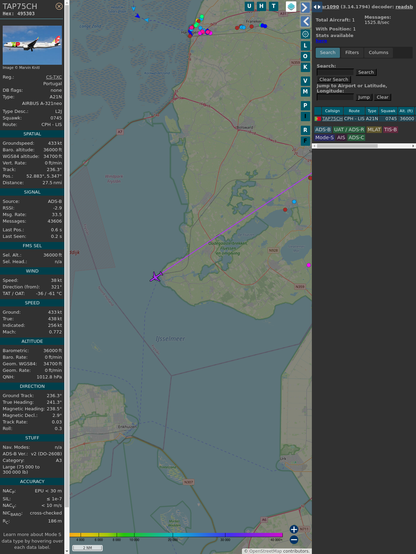Screen dimensions: 416x554
Task: Zoom in with the plus icon
Action: pyautogui.click(x=294, y=529)
